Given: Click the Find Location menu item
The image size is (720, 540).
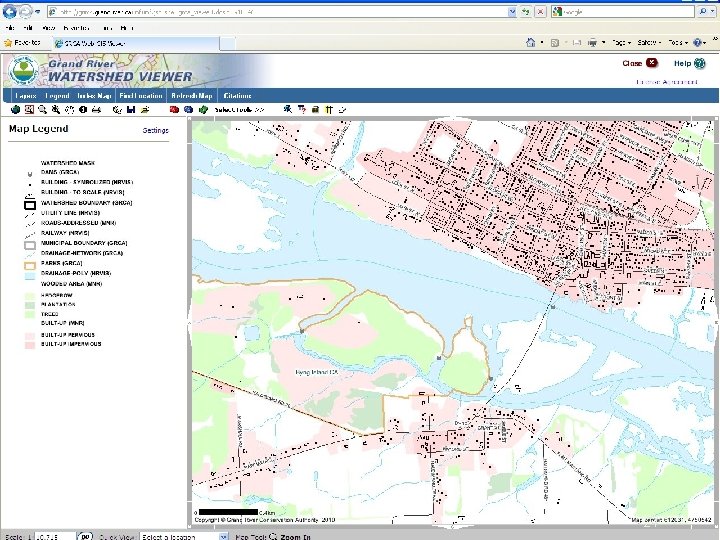Looking at the screenshot, I should pyautogui.click(x=141, y=95).
